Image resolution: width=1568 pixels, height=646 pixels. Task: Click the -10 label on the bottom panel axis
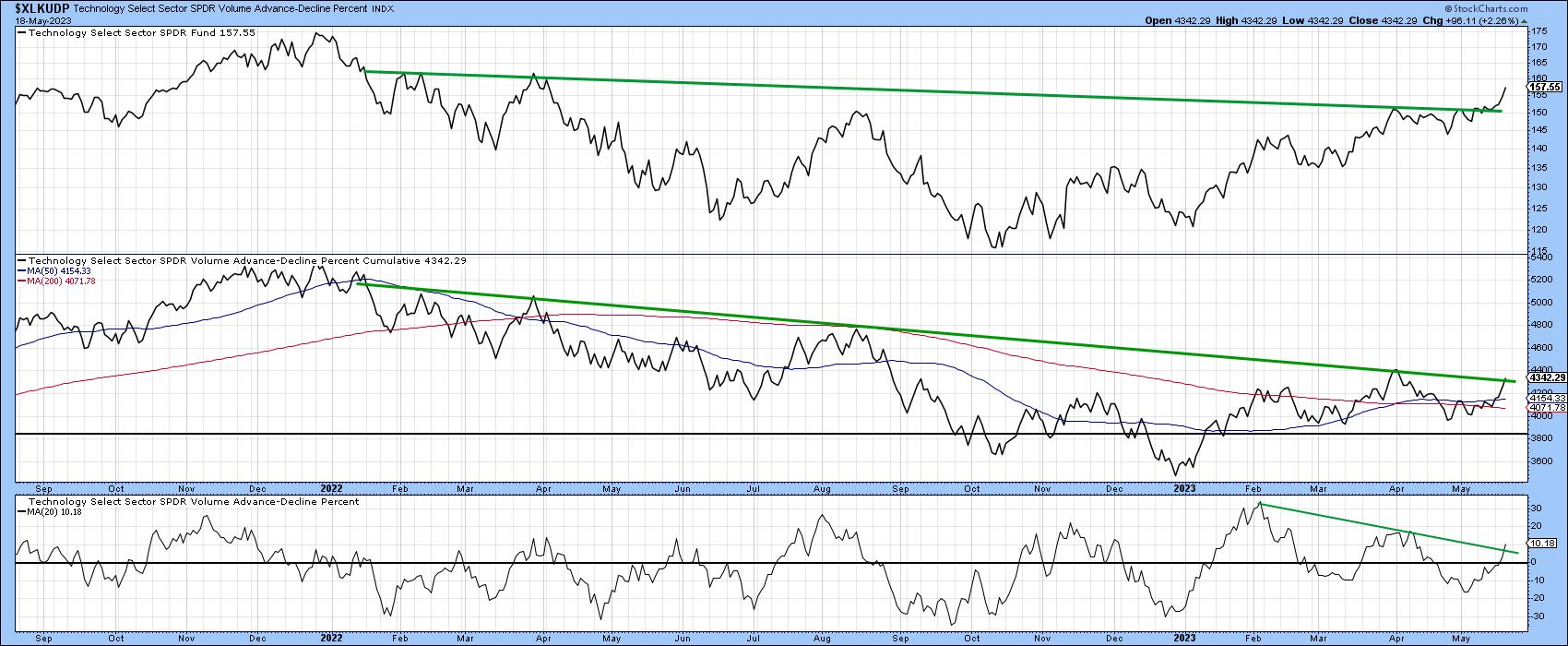point(1538,580)
